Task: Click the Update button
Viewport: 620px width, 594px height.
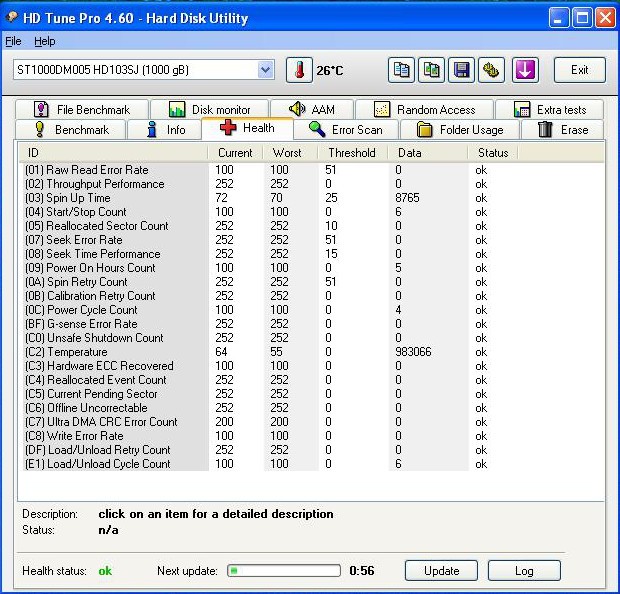Action: pyautogui.click(x=441, y=571)
